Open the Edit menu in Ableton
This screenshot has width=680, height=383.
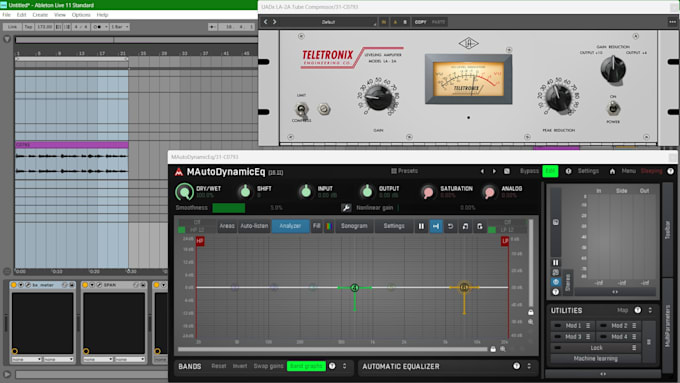[x=21, y=15]
